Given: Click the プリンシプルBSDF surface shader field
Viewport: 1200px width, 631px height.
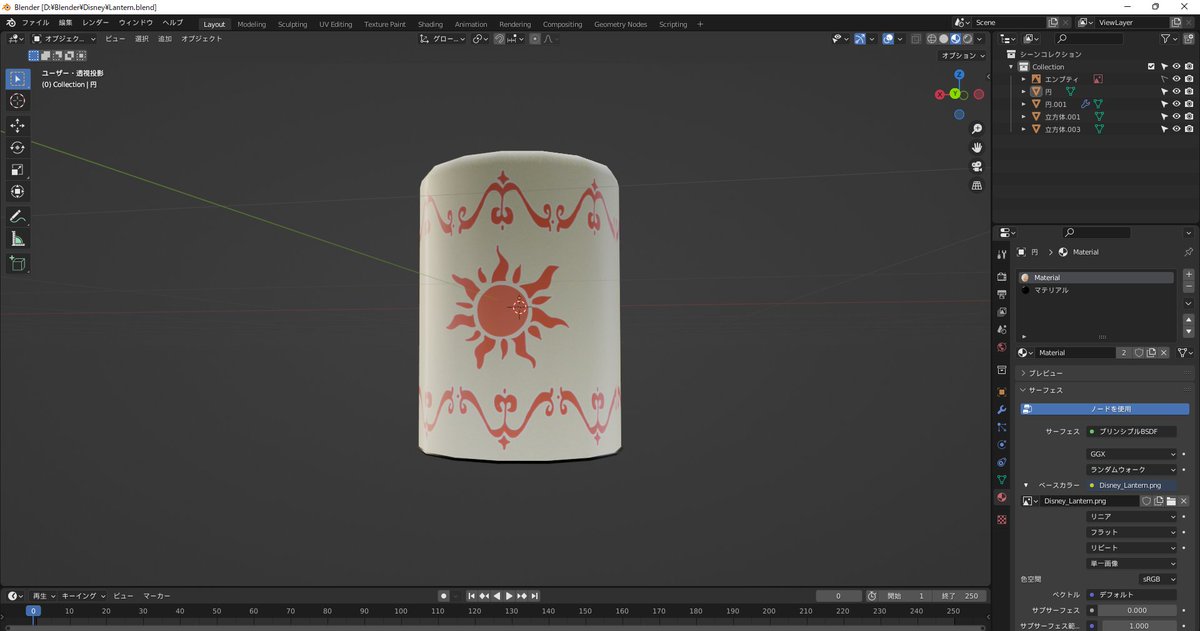Looking at the screenshot, I should pyautogui.click(x=1132, y=431).
